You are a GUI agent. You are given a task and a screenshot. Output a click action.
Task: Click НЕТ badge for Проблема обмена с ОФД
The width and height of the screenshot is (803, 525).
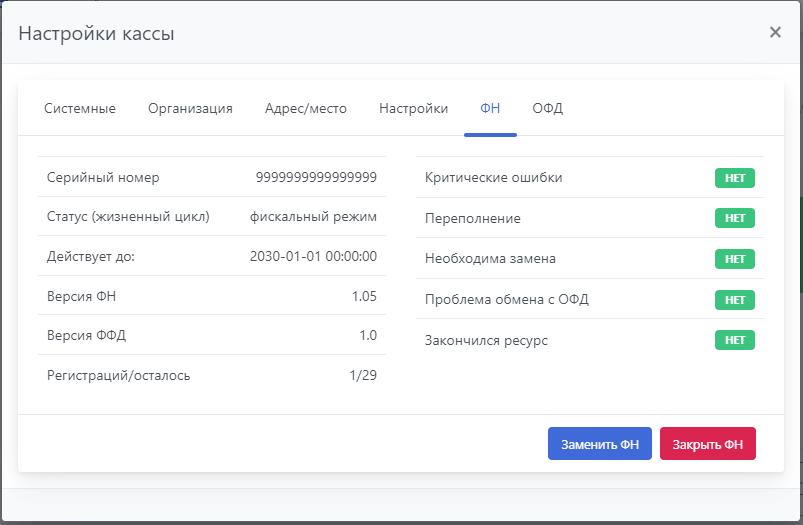pyautogui.click(x=734, y=300)
